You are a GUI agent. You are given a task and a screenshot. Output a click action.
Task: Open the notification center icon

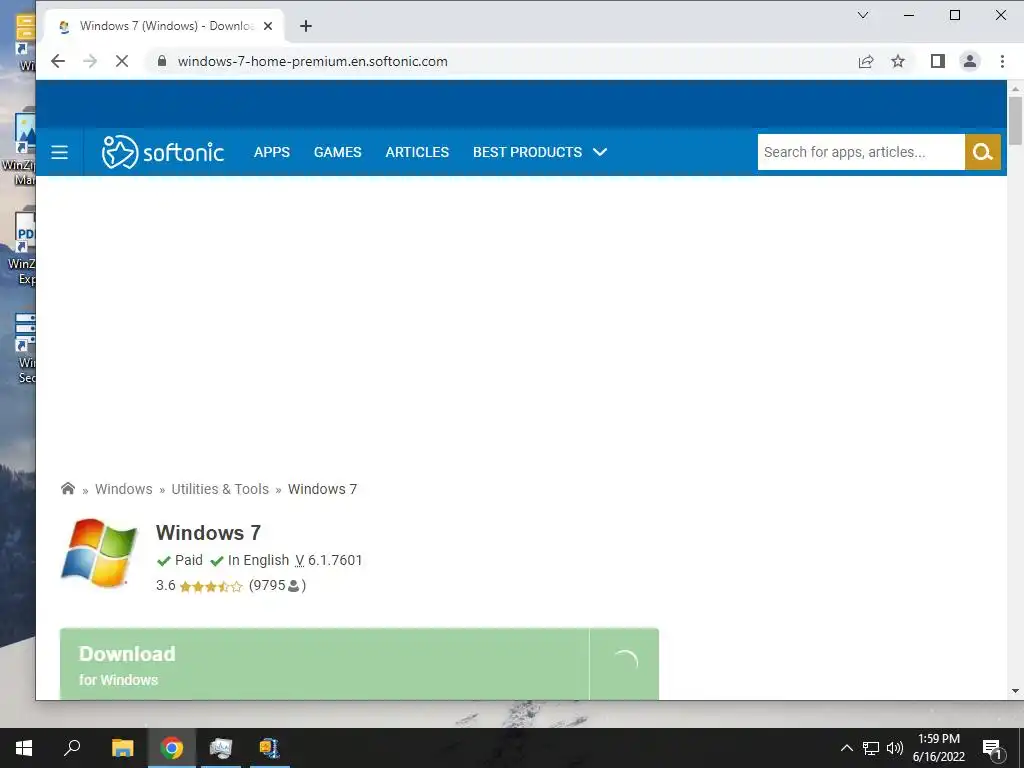tap(992, 748)
